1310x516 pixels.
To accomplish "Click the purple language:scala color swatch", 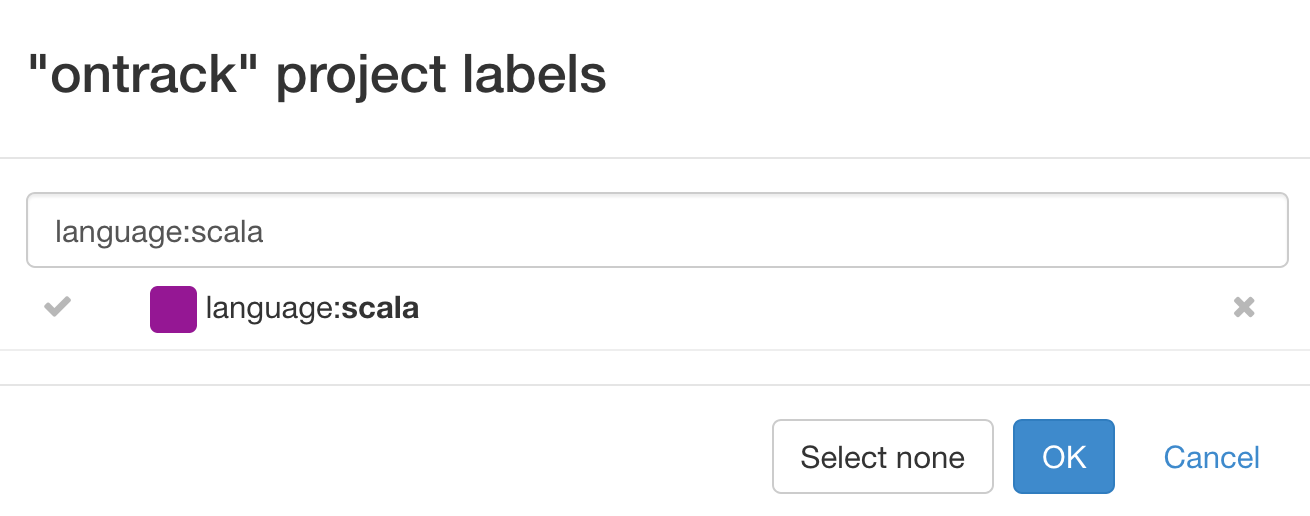I will (x=173, y=309).
